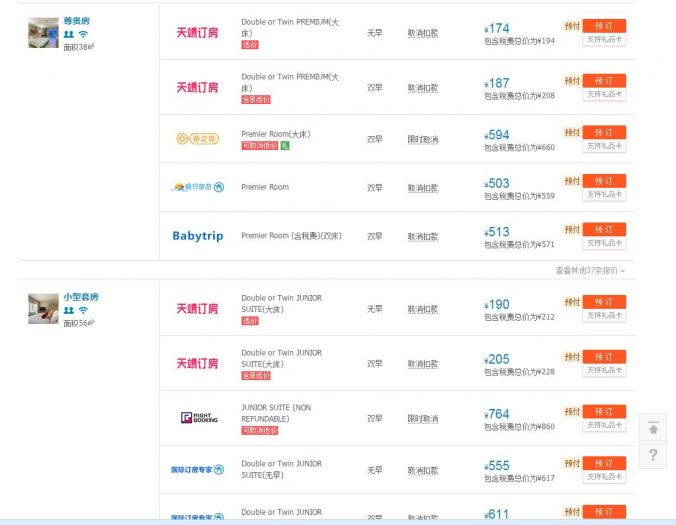The width and height of the screenshot is (676, 525).
Task: Click the guest capacity icon under 小型套房
Action: (x=69, y=310)
